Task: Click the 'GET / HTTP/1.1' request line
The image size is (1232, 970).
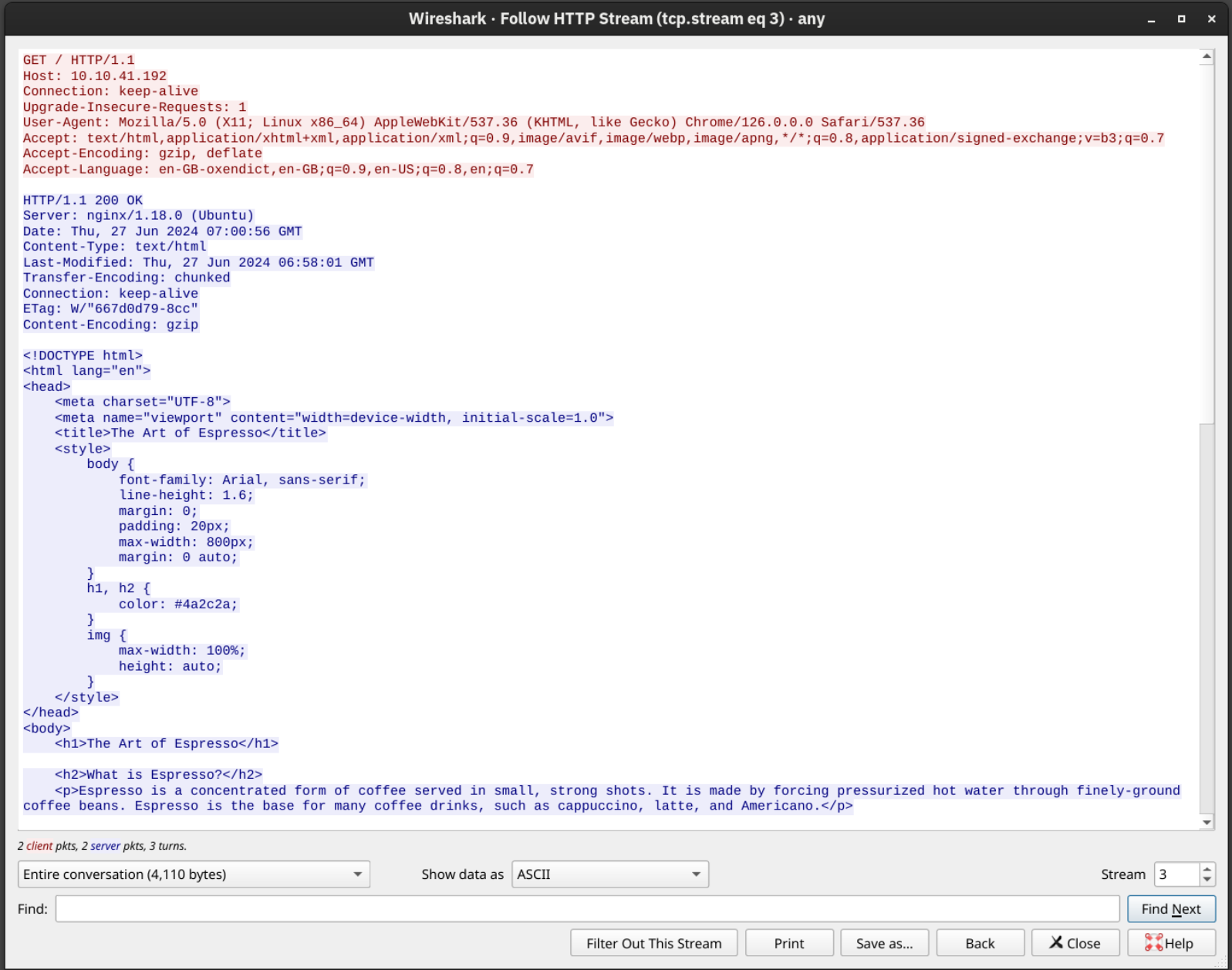Action: coord(79,60)
